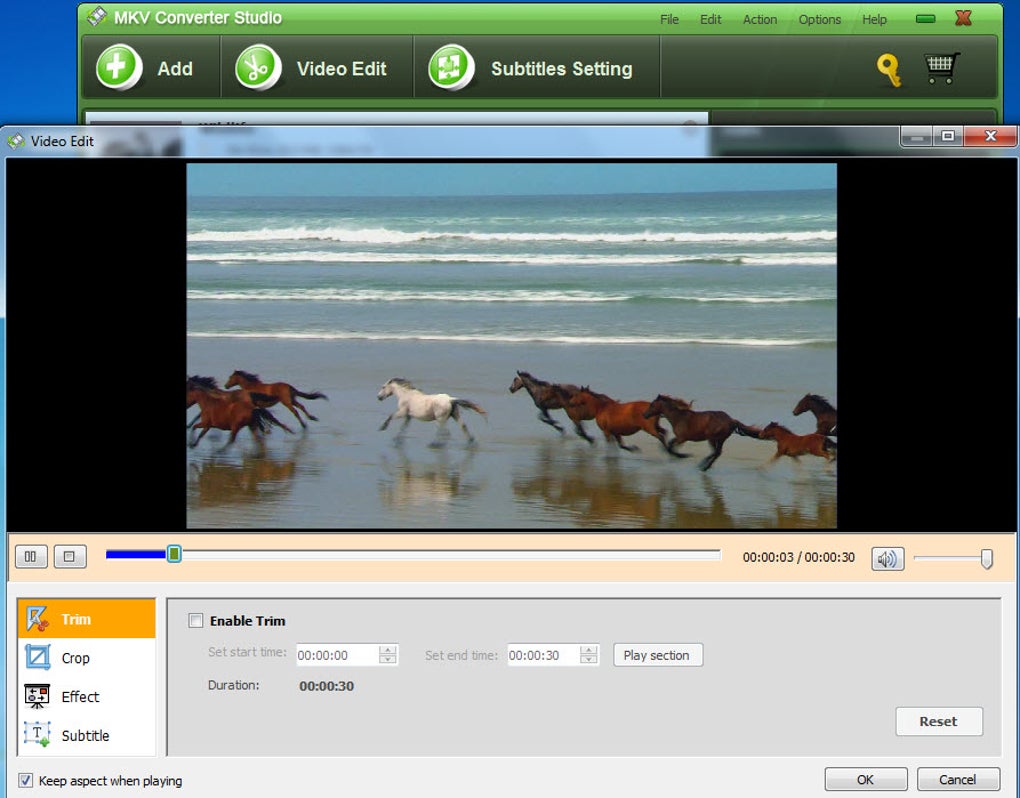This screenshot has height=798, width=1020.
Task: Click the Play section button
Action: pos(657,655)
